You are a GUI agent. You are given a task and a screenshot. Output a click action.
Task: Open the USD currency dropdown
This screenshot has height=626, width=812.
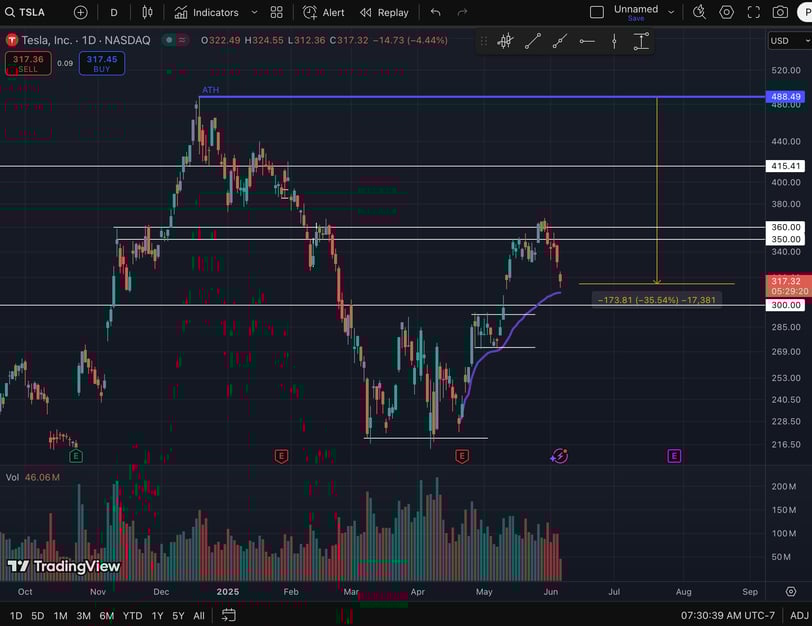click(789, 40)
